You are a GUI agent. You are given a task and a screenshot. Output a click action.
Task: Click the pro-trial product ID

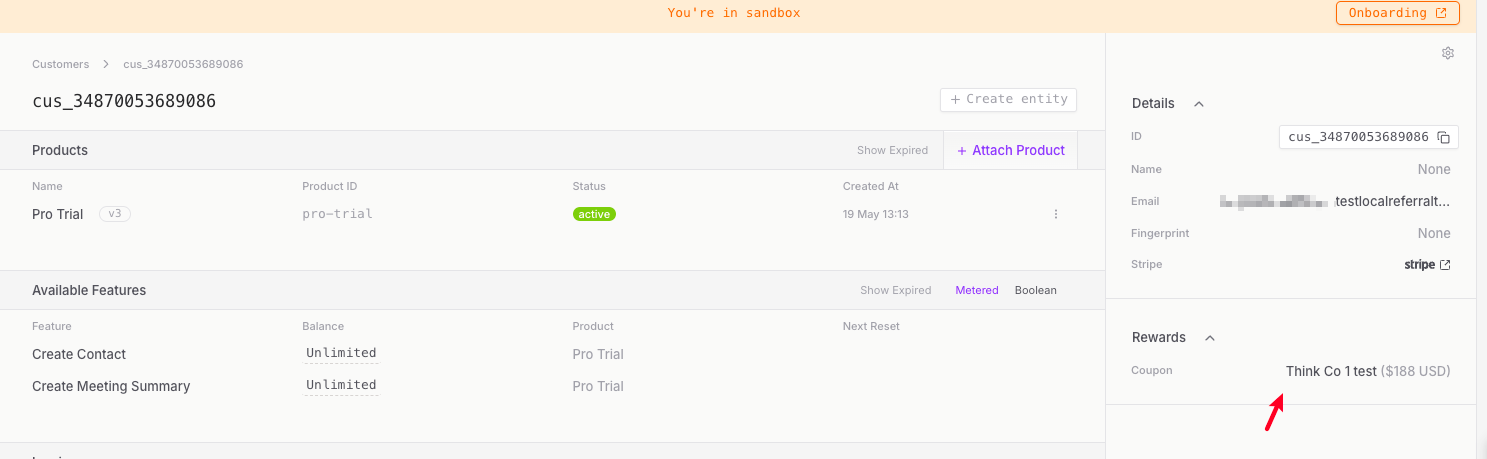point(337,214)
